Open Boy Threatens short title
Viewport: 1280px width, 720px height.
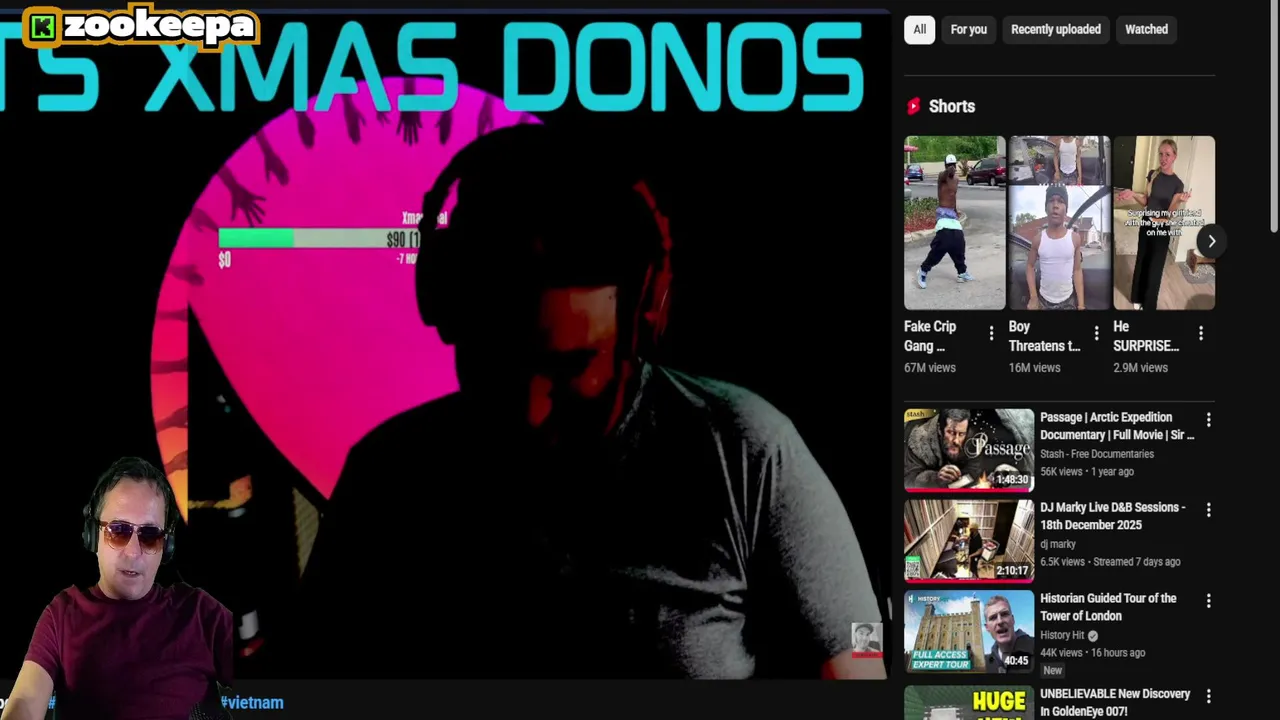pos(1044,336)
